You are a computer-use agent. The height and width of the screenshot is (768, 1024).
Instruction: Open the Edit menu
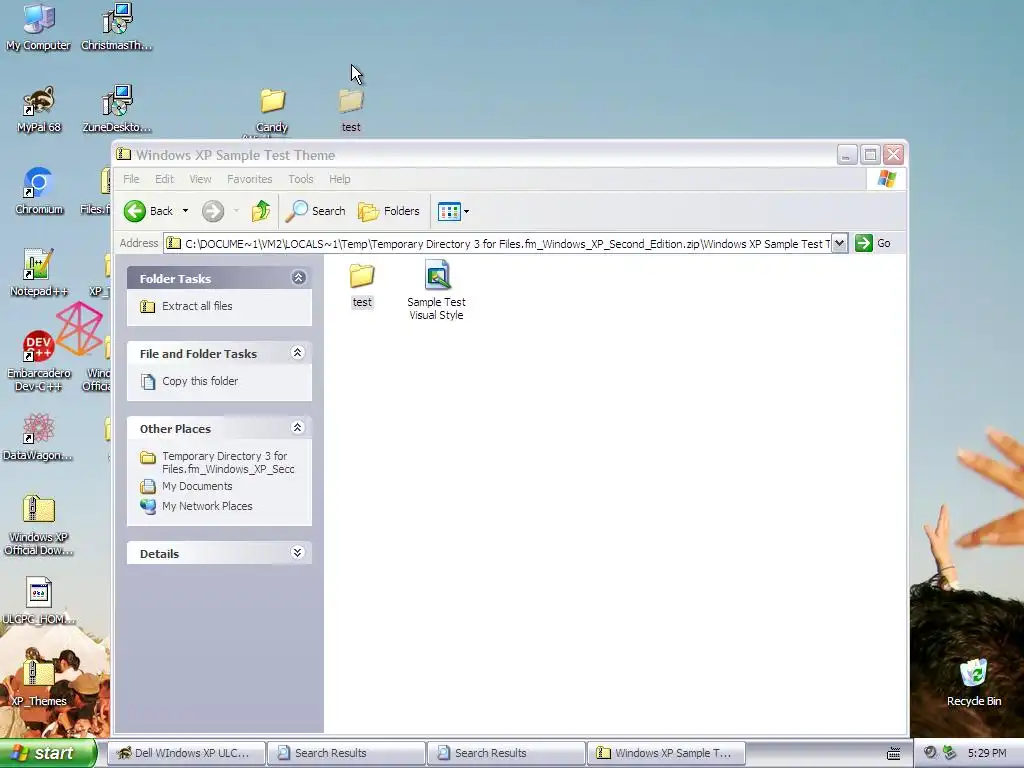tap(164, 179)
